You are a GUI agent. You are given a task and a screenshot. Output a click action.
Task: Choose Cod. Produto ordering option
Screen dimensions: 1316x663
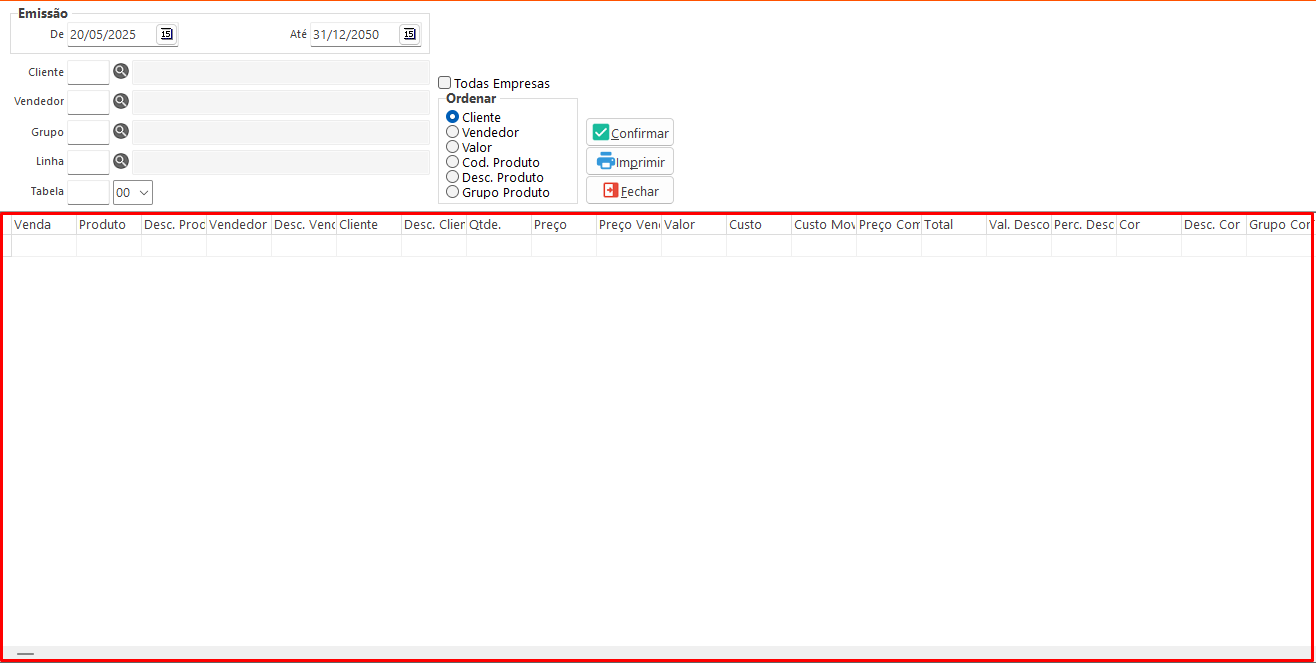(x=453, y=162)
